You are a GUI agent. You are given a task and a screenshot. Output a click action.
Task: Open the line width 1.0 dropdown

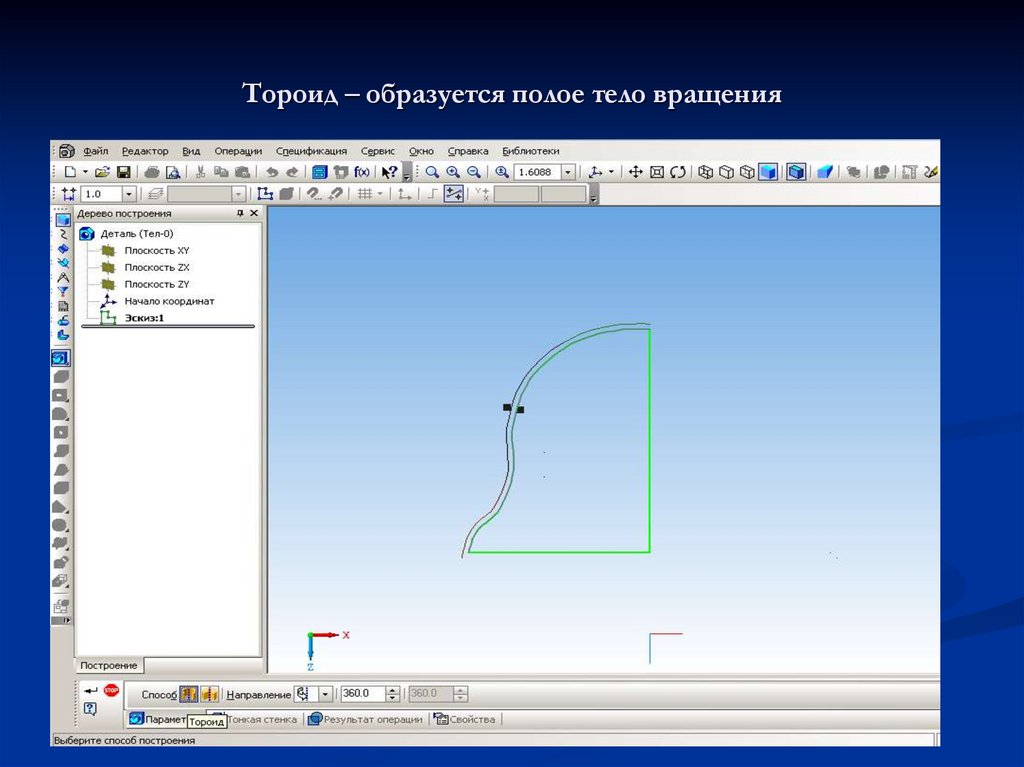pyautogui.click(x=129, y=192)
